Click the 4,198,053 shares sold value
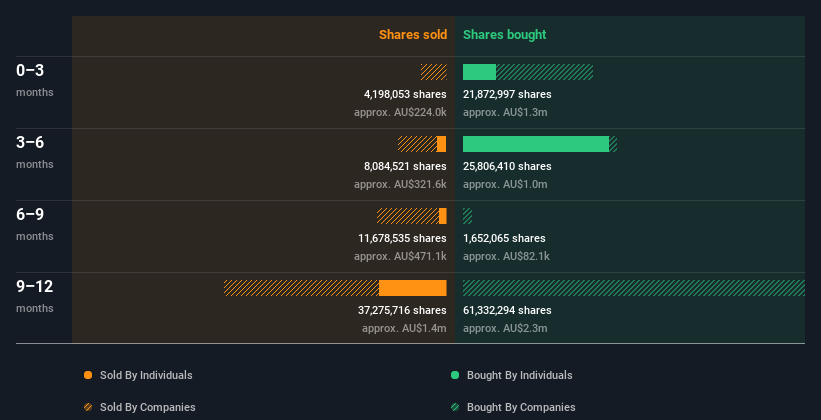 (405, 94)
